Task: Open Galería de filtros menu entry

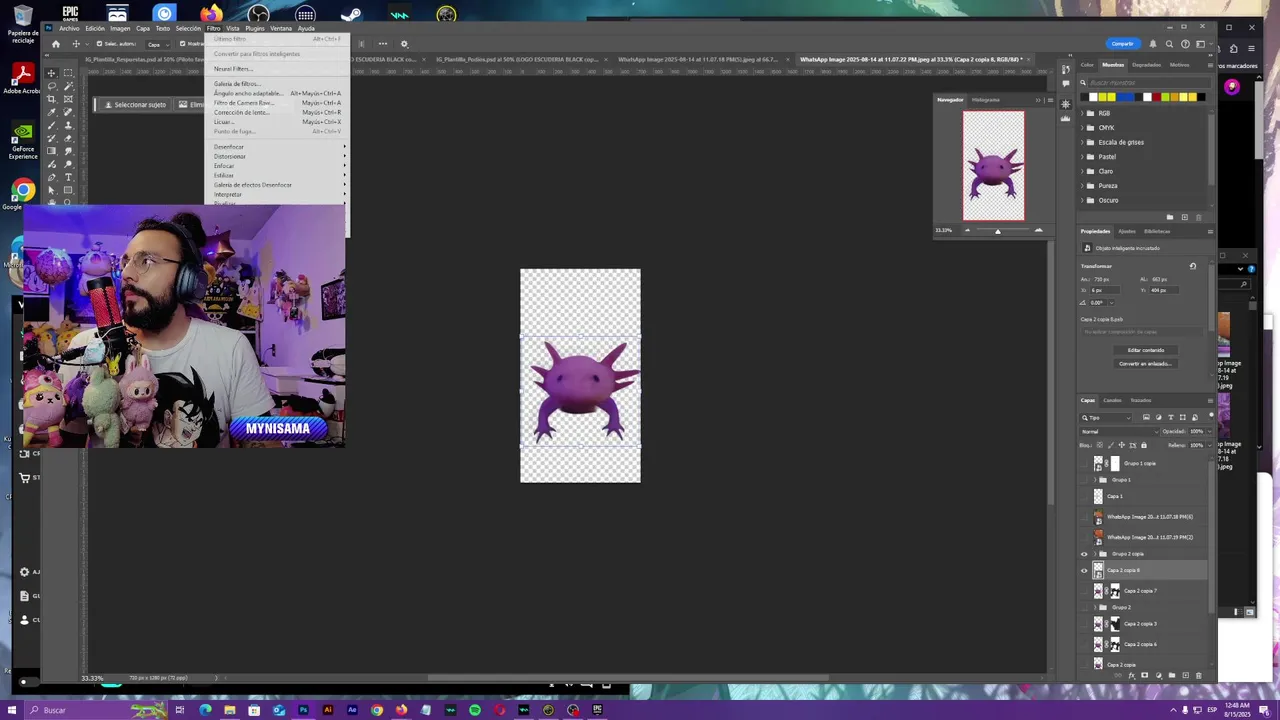Action: click(279, 84)
